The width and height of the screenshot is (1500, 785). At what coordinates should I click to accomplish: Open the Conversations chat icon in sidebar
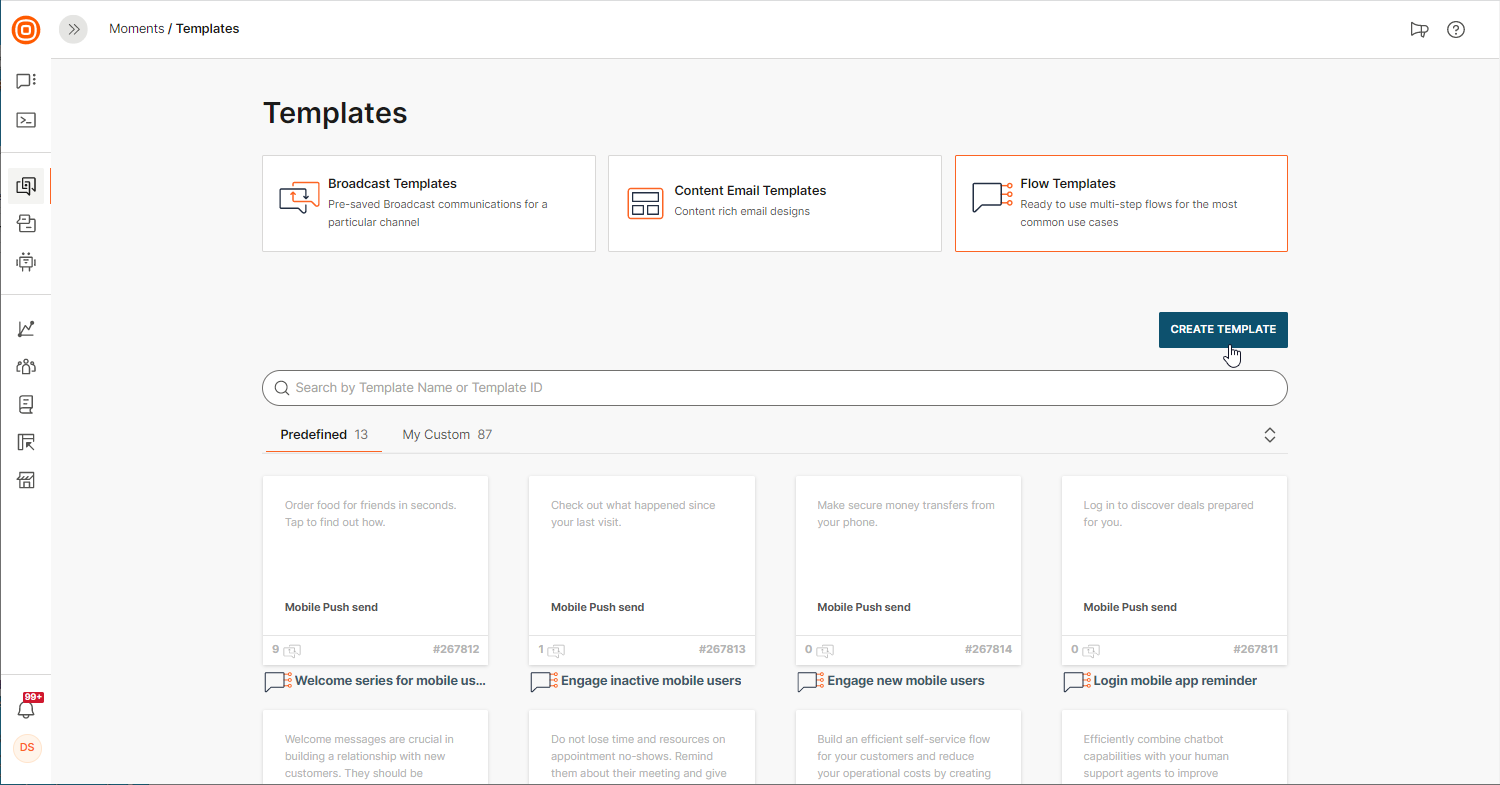tap(26, 81)
